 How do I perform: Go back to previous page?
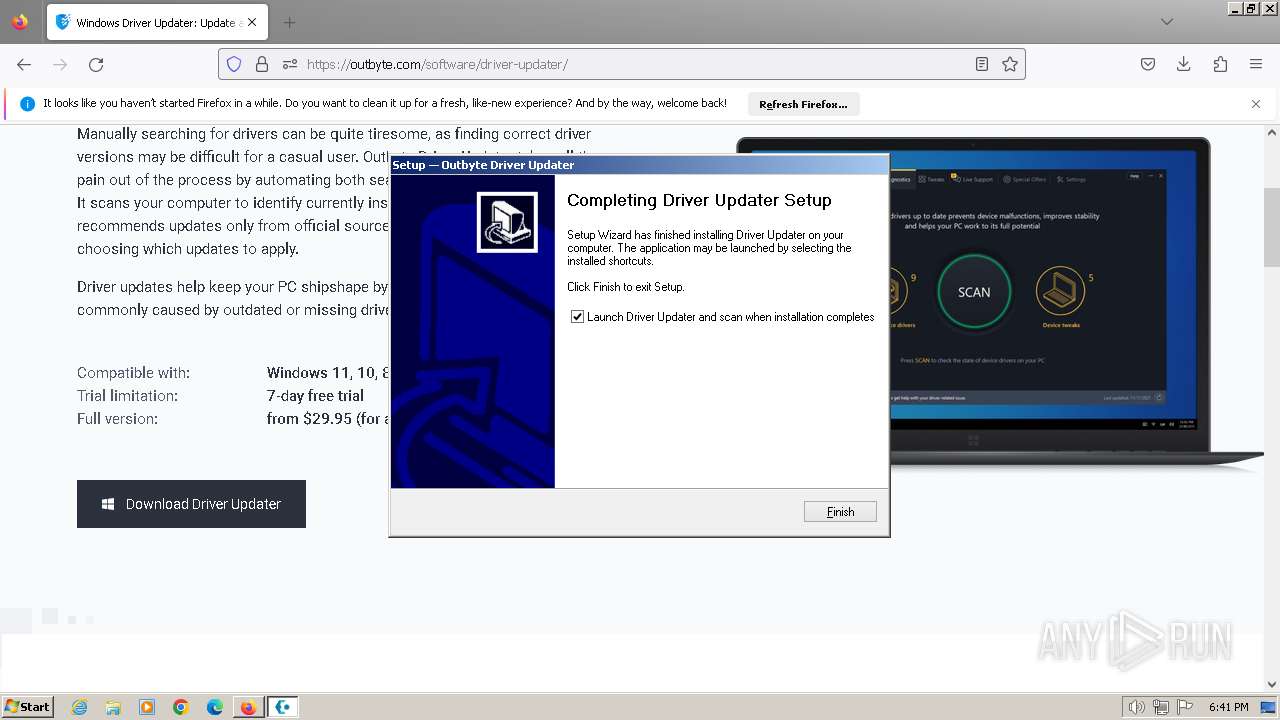(x=24, y=64)
